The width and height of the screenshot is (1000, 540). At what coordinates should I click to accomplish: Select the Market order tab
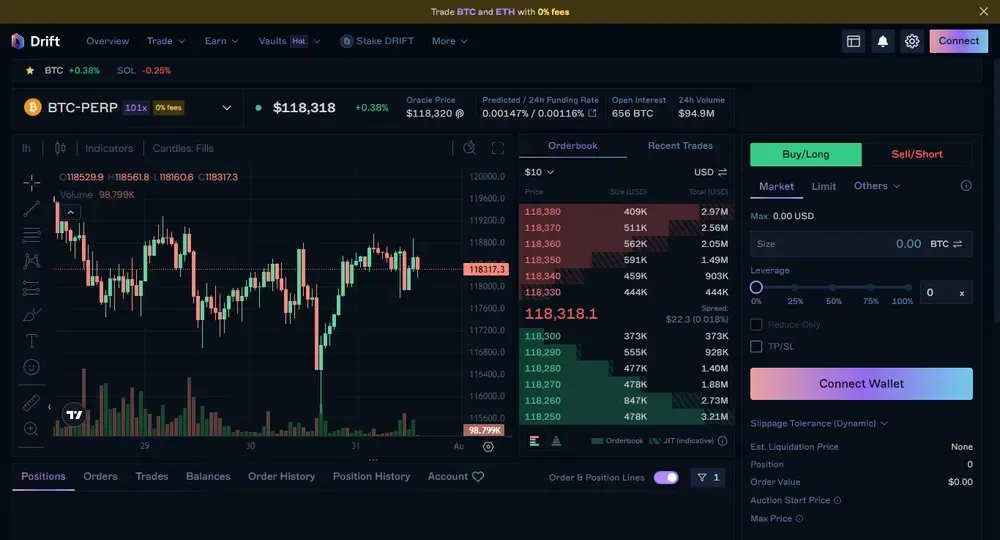[x=776, y=186]
